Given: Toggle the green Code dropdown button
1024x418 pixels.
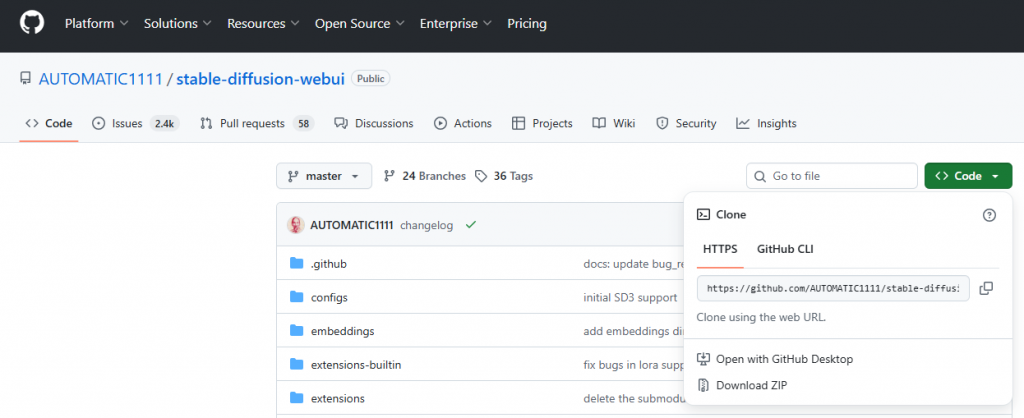Looking at the screenshot, I should (967, 176).
